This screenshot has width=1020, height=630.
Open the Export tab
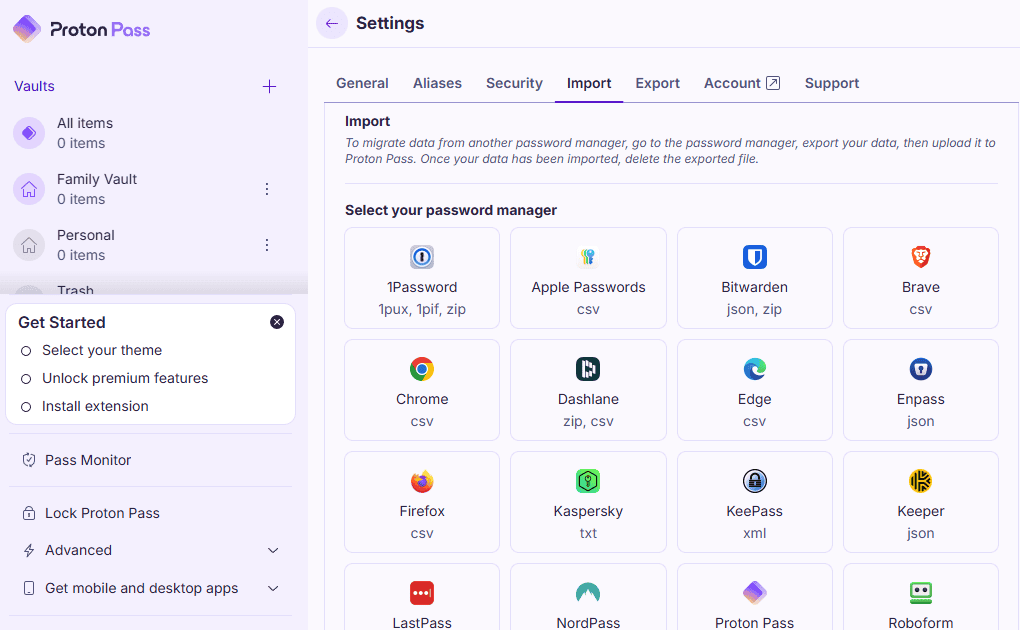(x=657, y=83)
